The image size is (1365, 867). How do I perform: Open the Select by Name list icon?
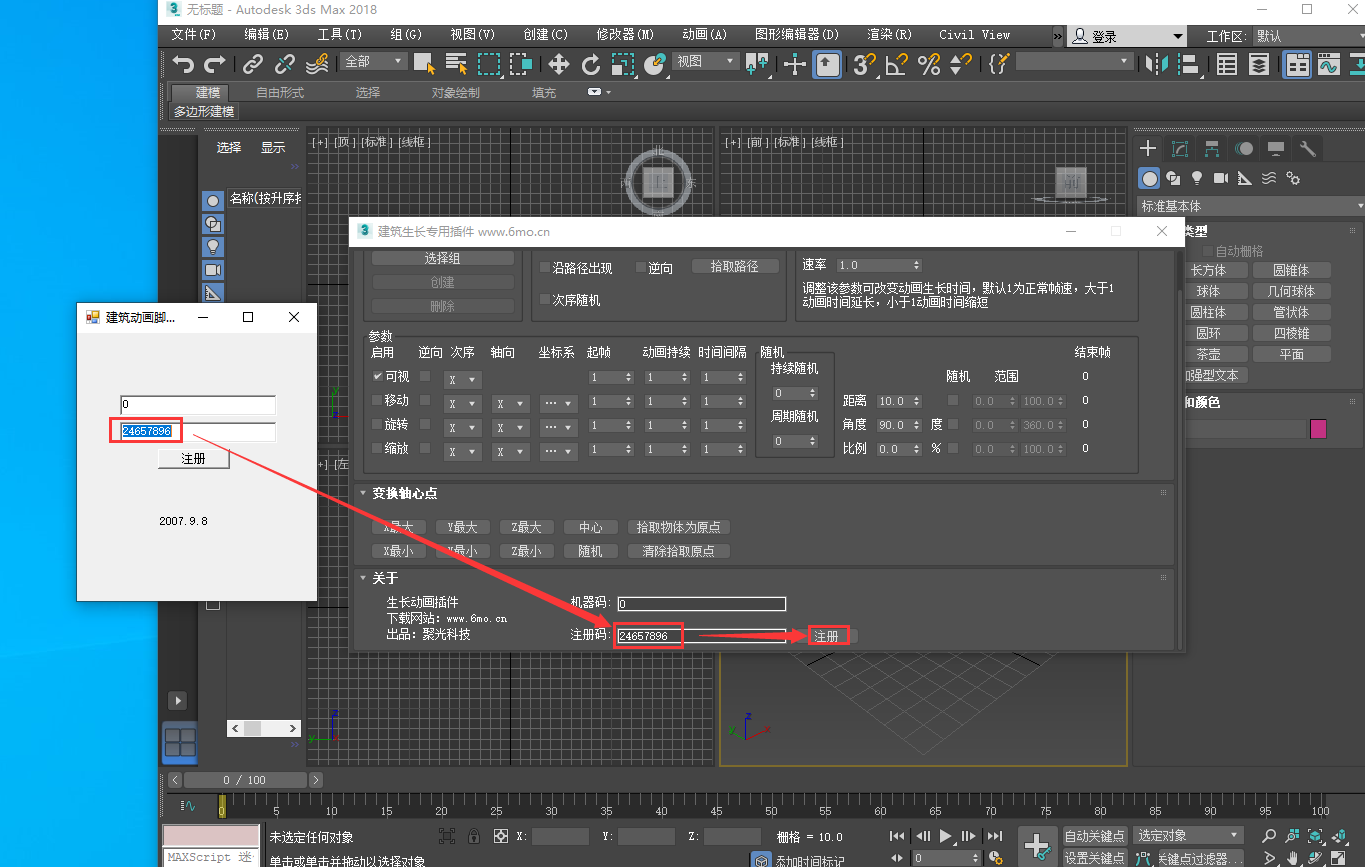456,64
